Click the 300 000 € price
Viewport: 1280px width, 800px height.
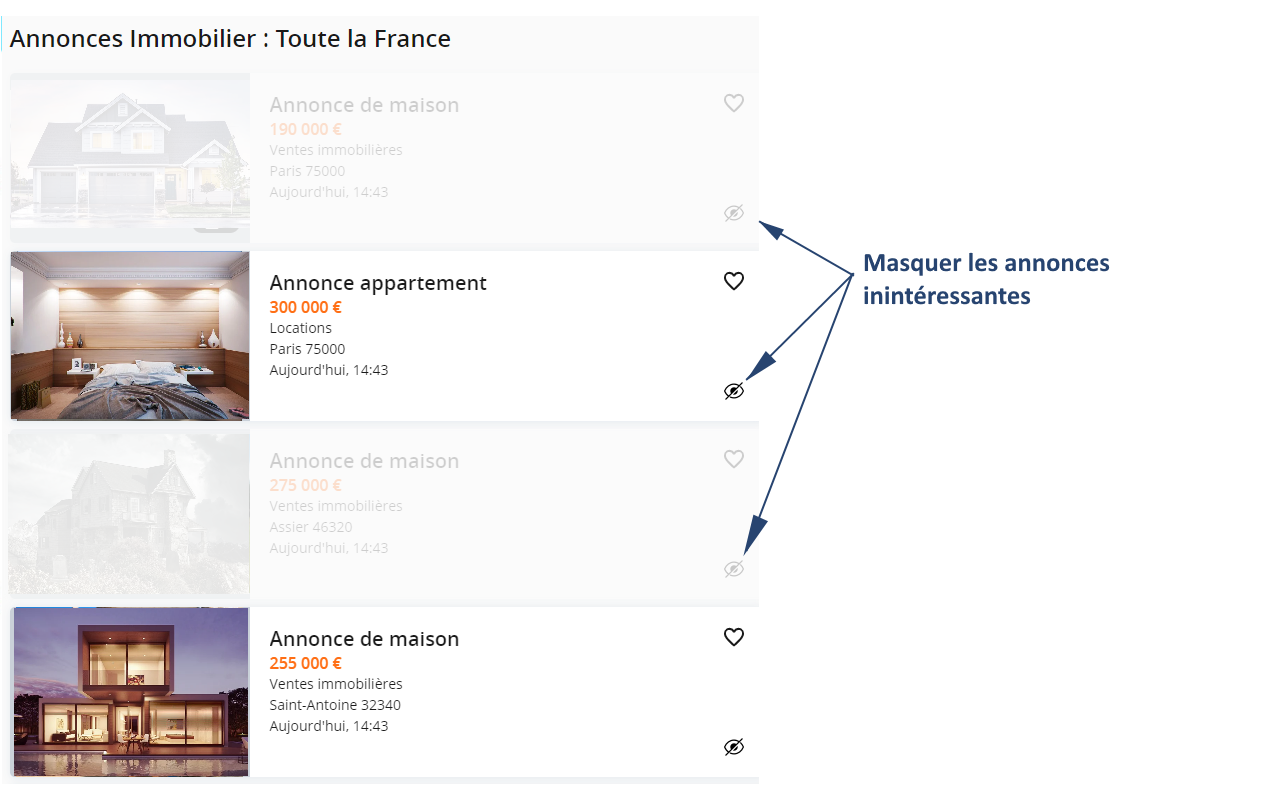click(x=305, y=307)
